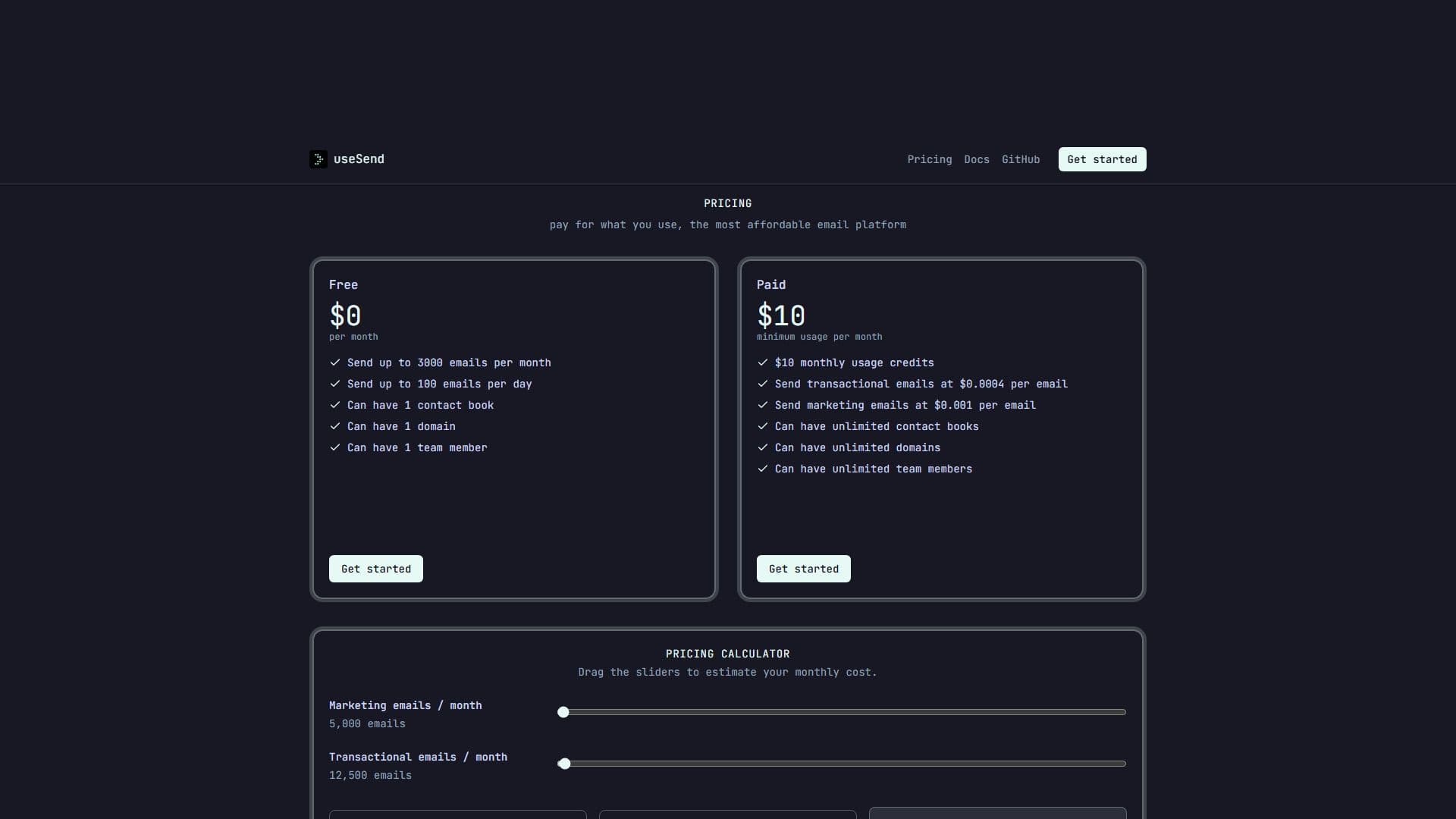
Task: Click Get started in Free plan card
Action: (376, 569)
